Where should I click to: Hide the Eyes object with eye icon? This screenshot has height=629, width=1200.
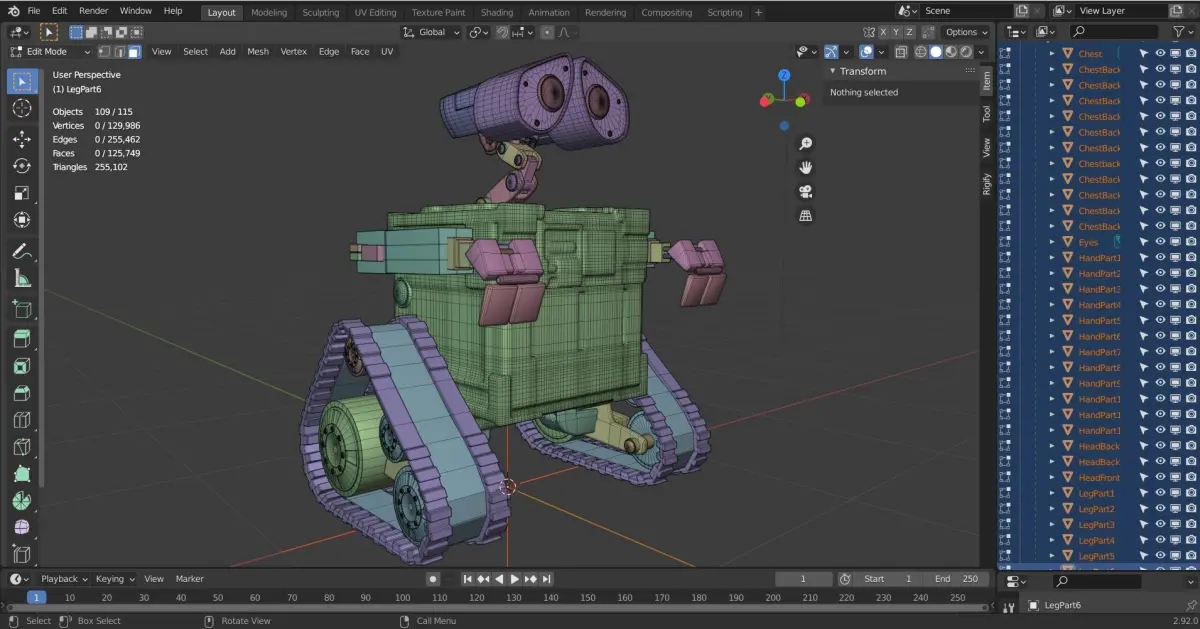(1160, 242)
